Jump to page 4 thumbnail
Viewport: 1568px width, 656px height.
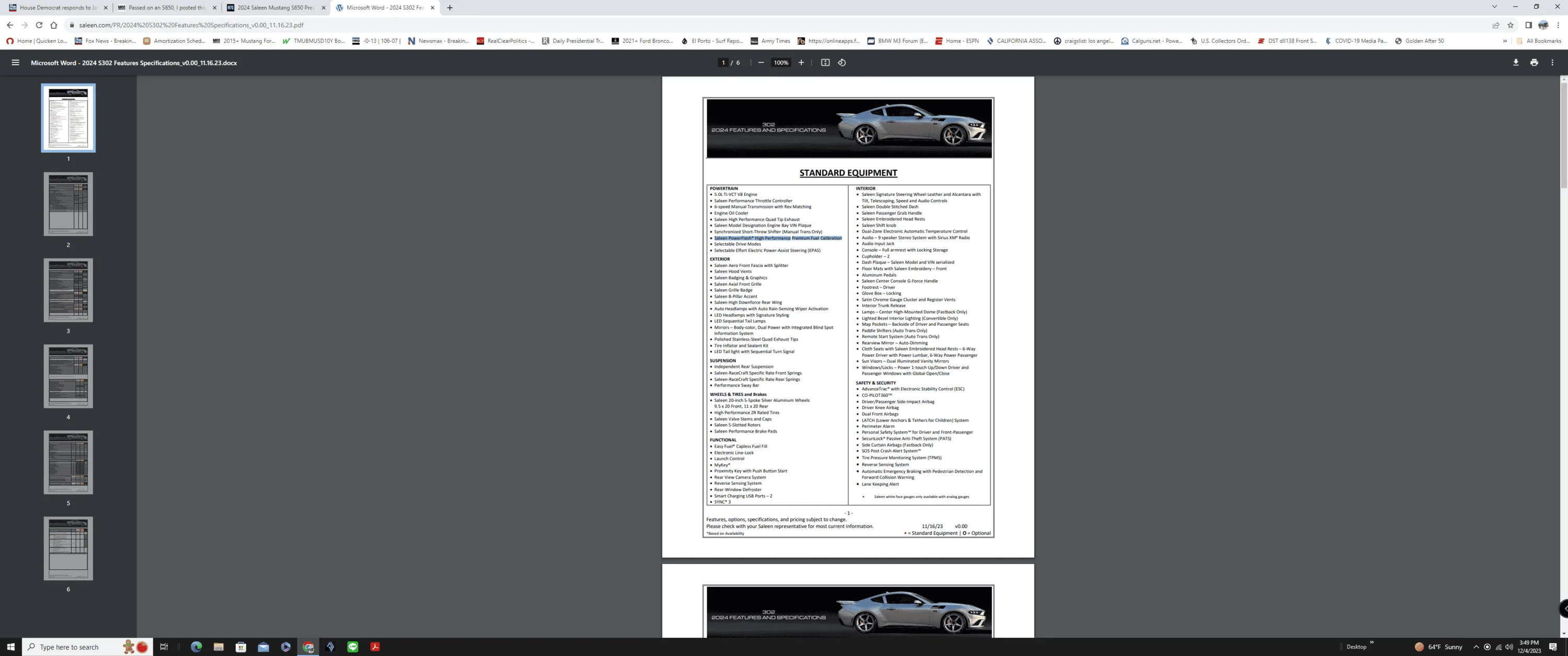(x=68, y=376)
